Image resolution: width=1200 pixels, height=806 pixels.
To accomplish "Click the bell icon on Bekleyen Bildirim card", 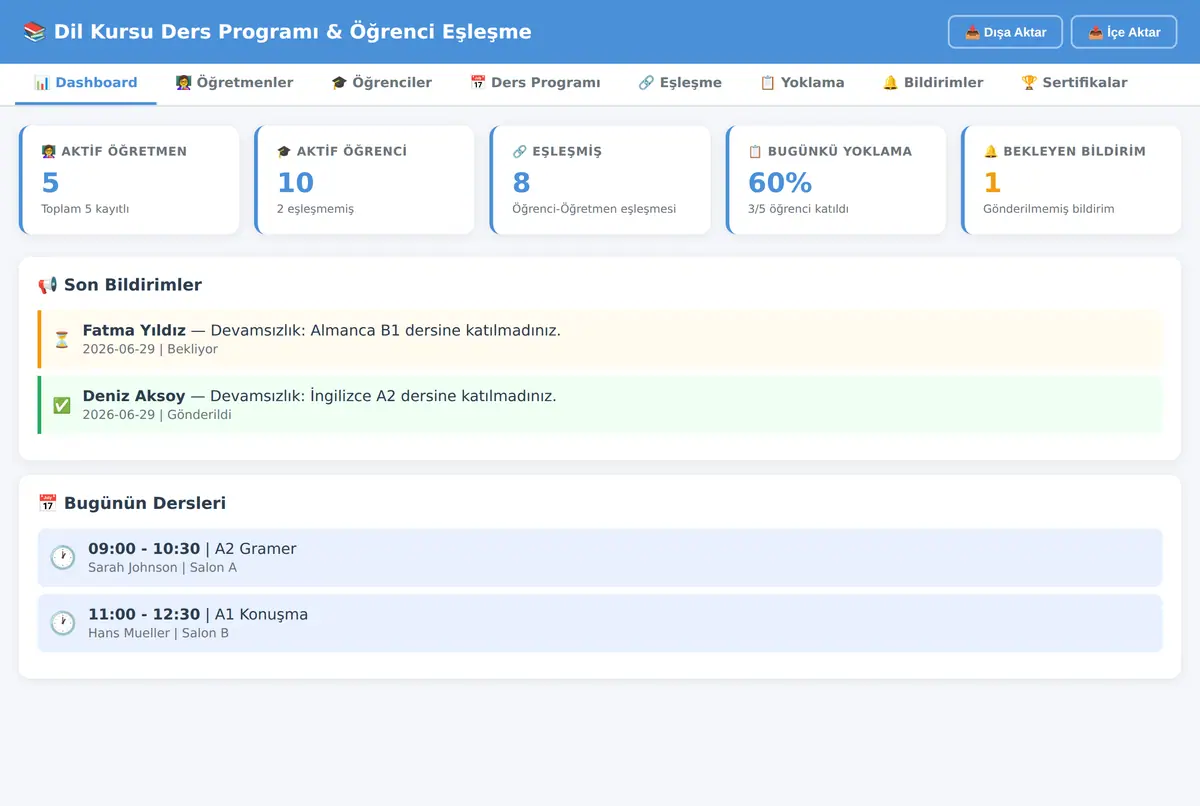I will coord(990,151).
